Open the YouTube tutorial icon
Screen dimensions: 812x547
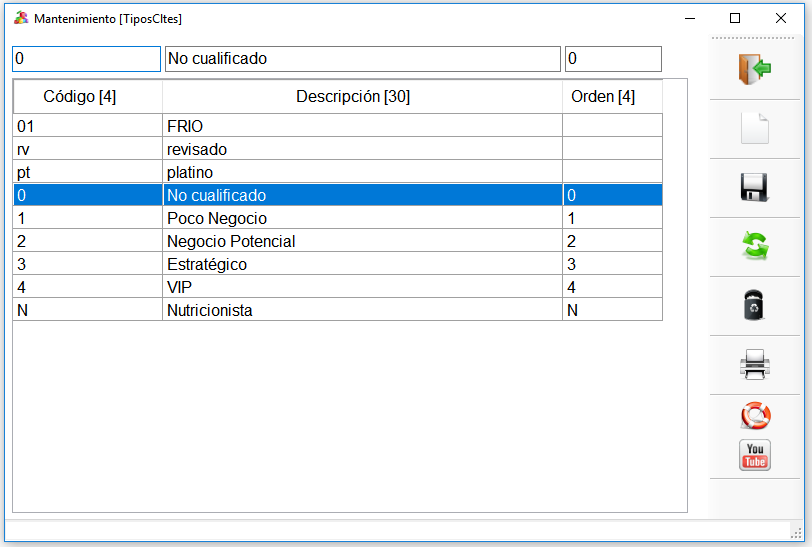(x=755, y=455)
